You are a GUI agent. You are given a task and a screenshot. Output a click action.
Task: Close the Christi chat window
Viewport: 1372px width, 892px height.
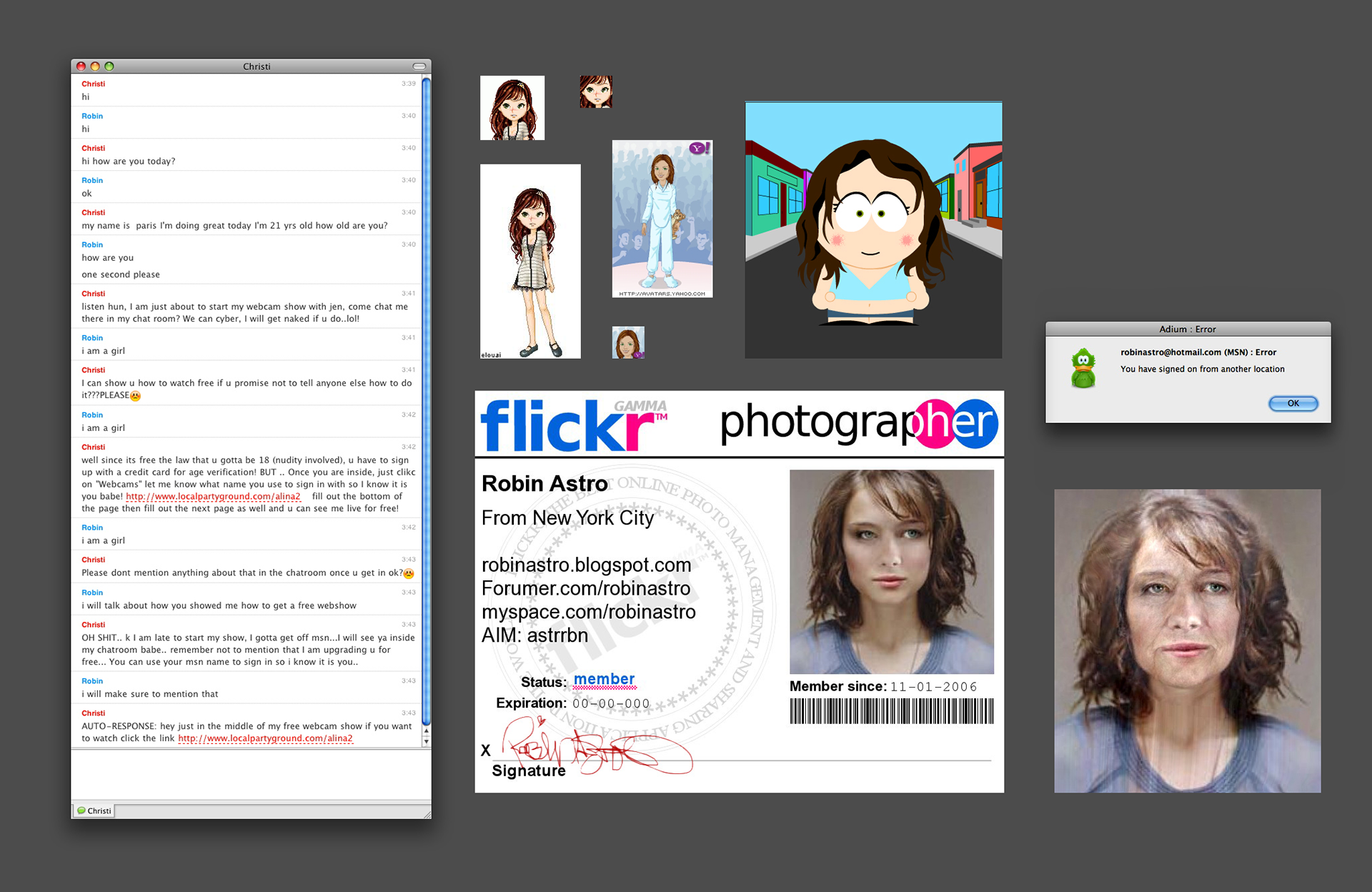(81, 66)
